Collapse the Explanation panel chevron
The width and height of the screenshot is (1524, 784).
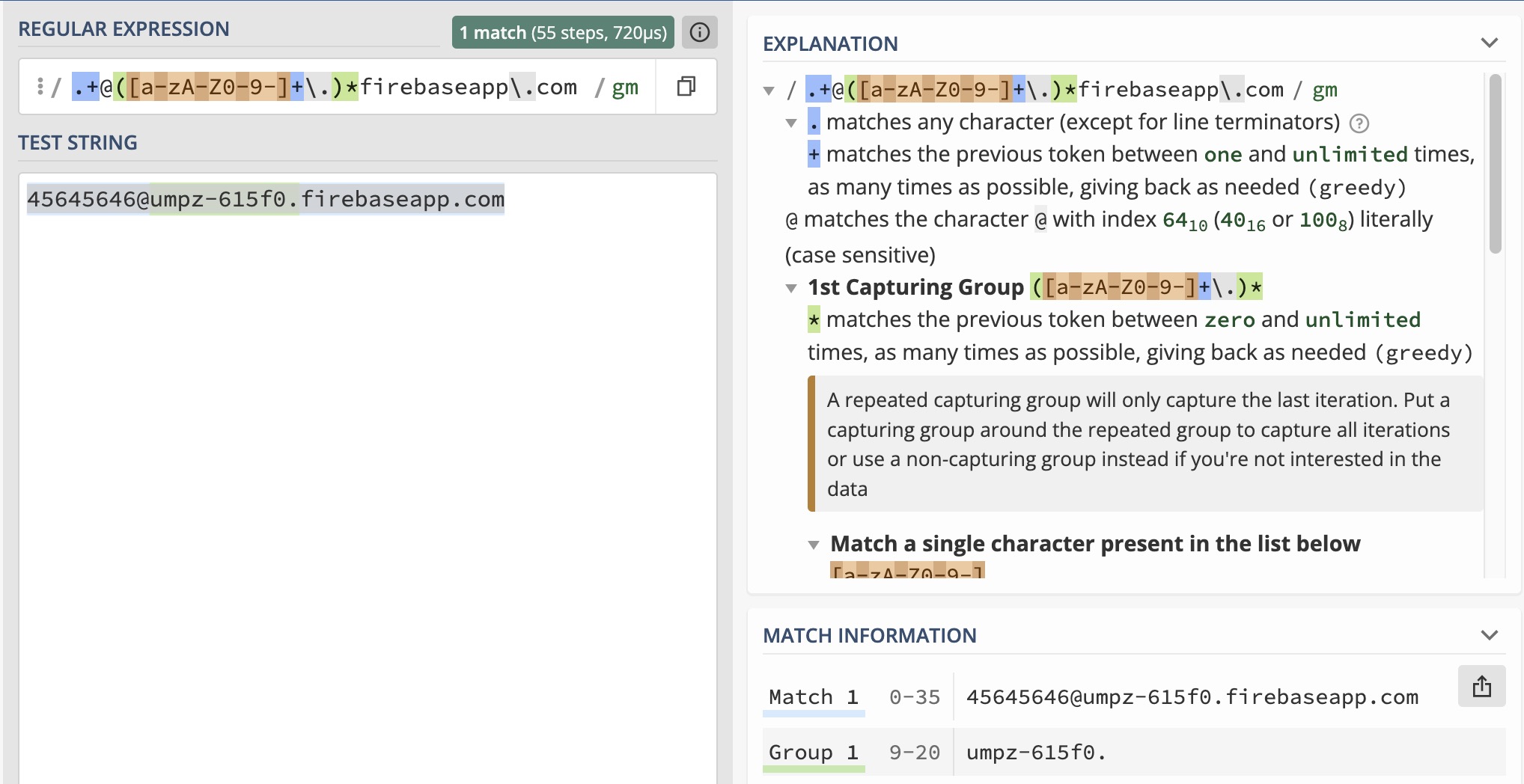(x=1489, y=43)
